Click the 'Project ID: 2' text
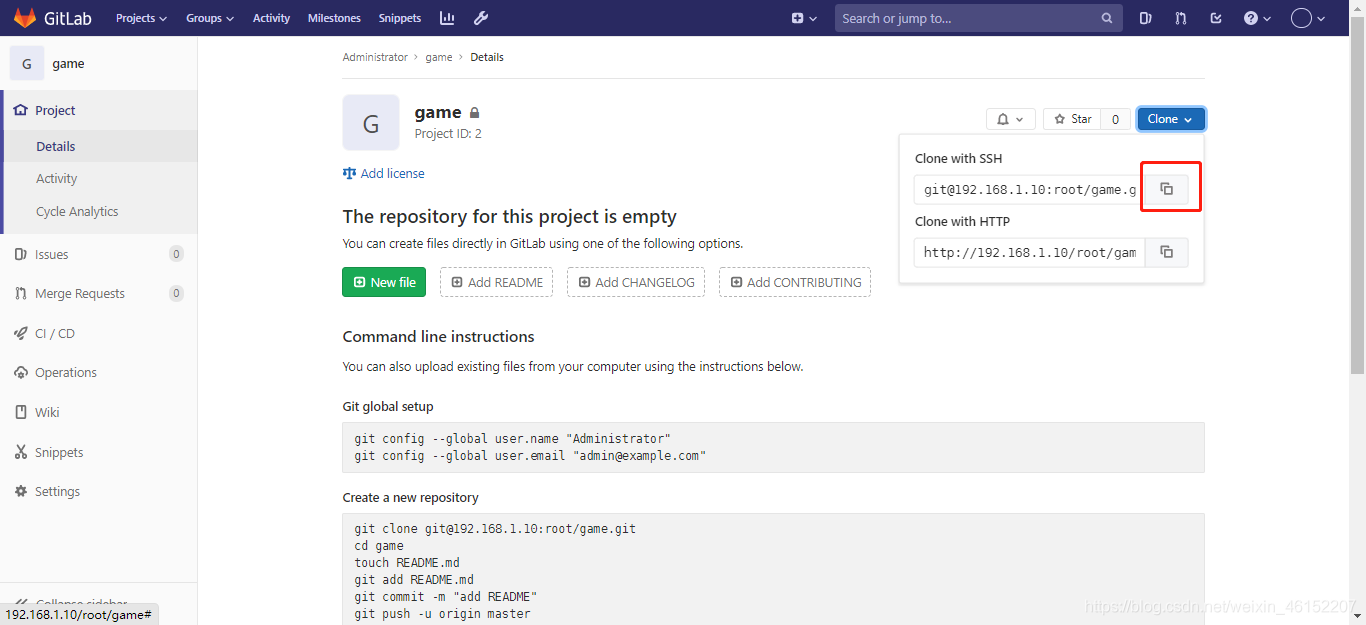 click(448, 133)
